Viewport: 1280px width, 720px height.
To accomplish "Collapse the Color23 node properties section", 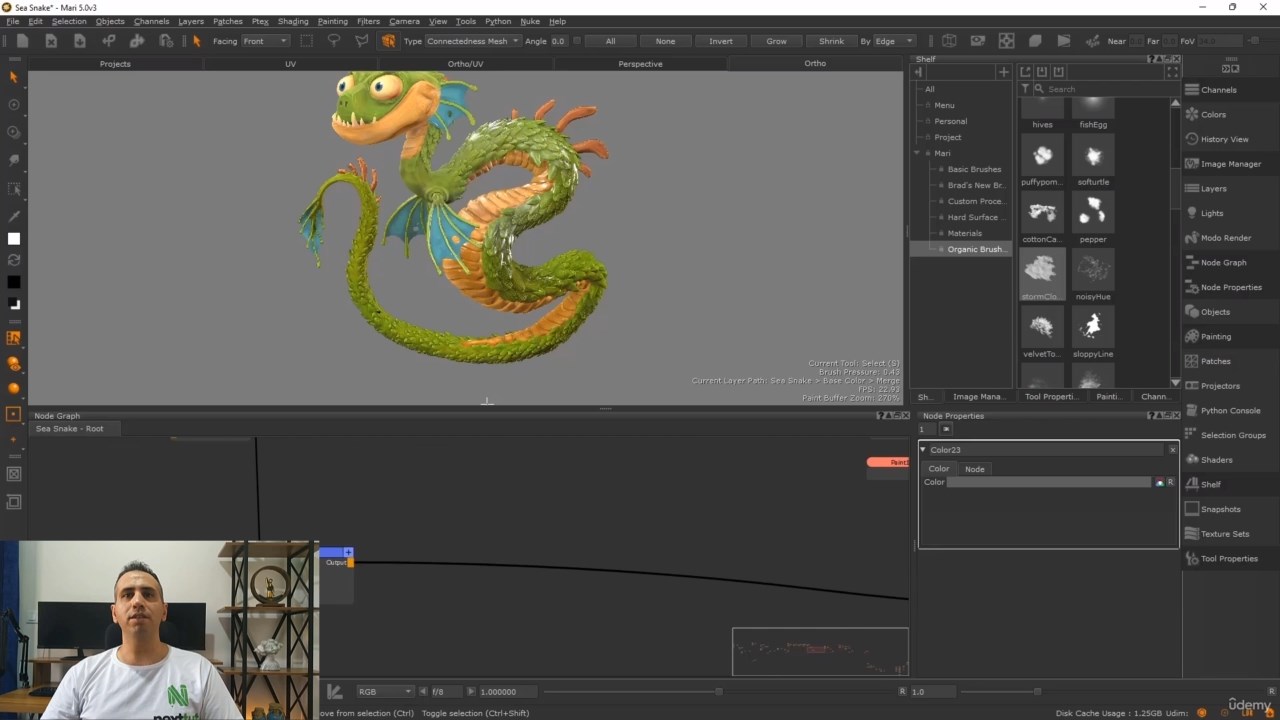I will click(x=923, y=450).
